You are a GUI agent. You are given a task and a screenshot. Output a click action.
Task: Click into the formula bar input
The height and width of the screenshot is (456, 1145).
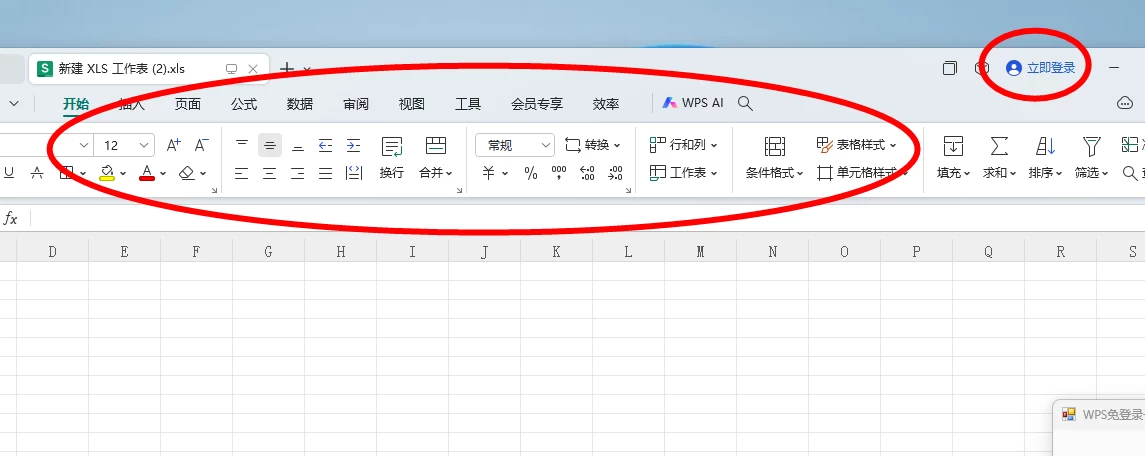tap(588, 218)
